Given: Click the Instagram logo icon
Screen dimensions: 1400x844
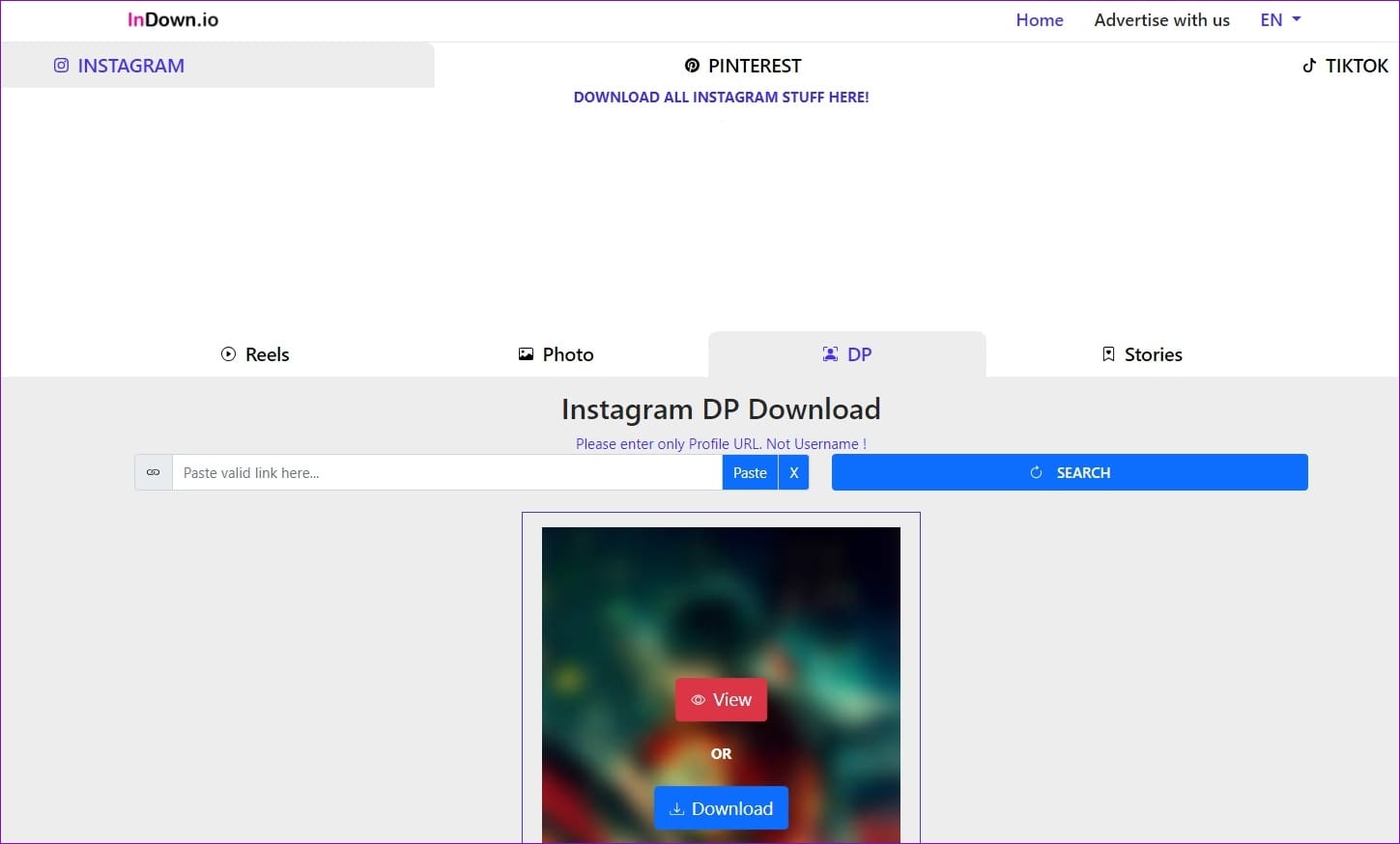Looking at the screenshot, I should click(62, 66).
